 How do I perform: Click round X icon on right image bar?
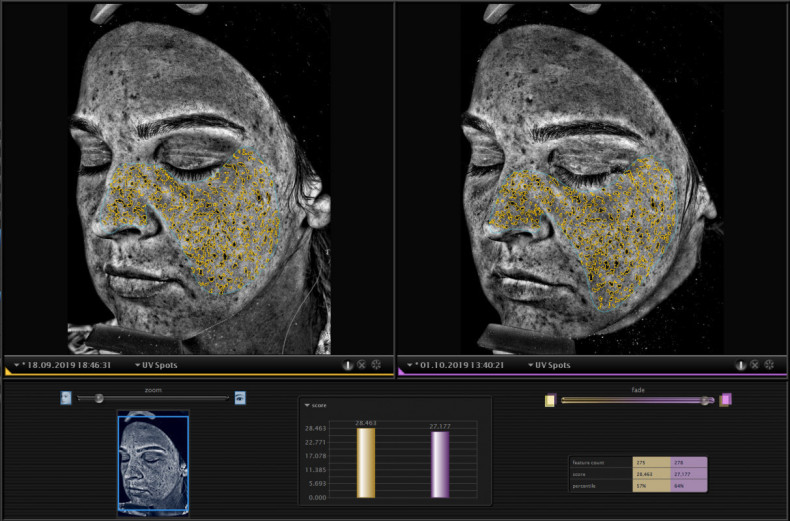click(755, 366)
